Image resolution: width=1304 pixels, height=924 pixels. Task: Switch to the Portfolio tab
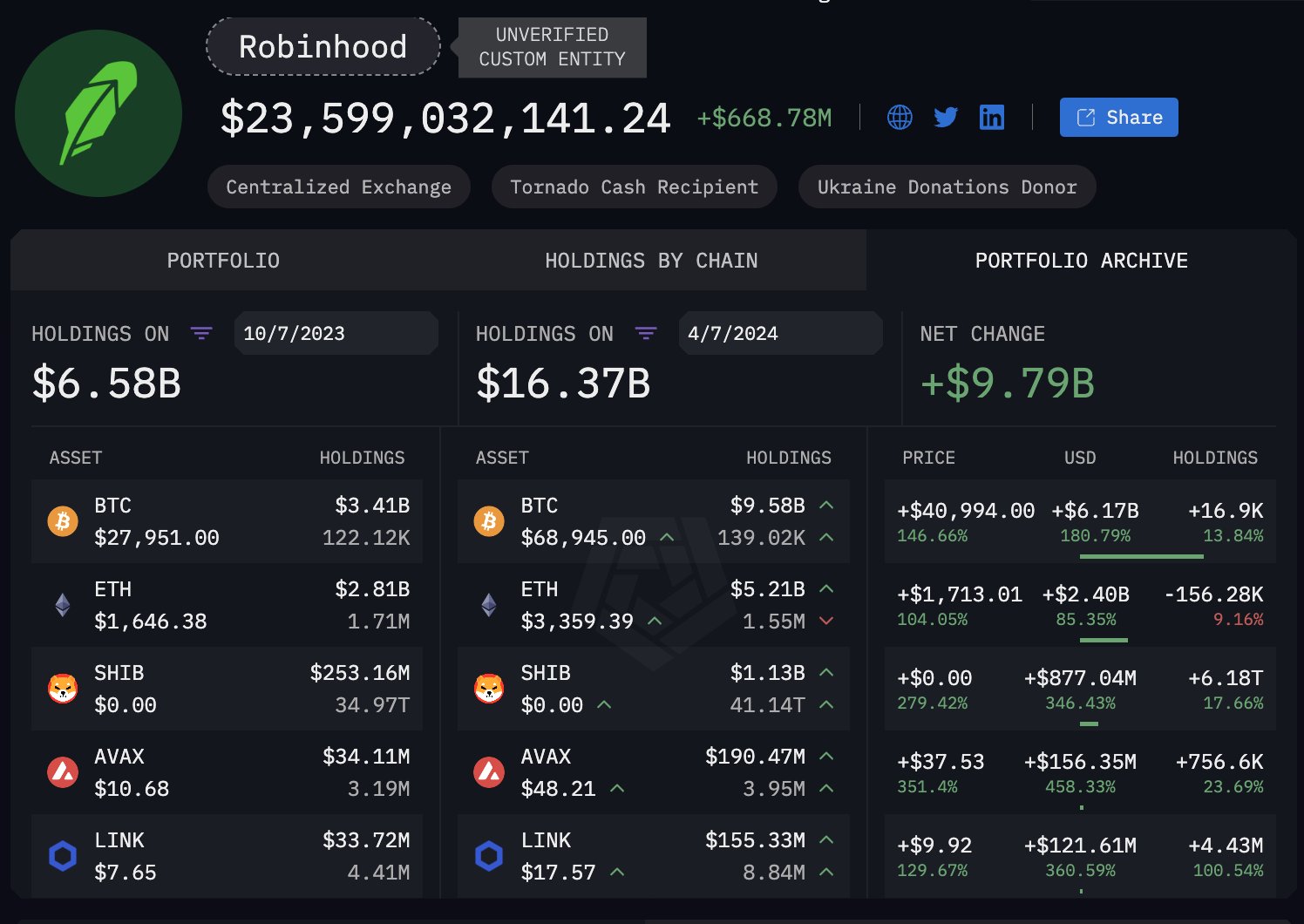point(224,261)
